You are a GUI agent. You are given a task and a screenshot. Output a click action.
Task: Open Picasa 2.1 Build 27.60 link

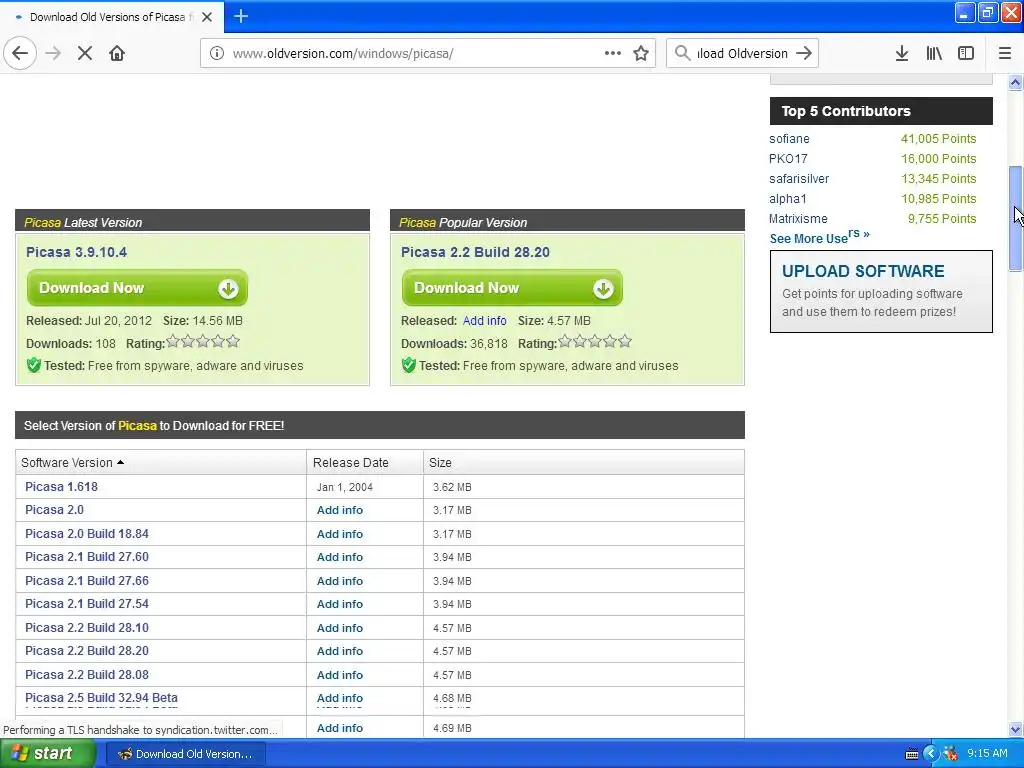click(87, 556)
